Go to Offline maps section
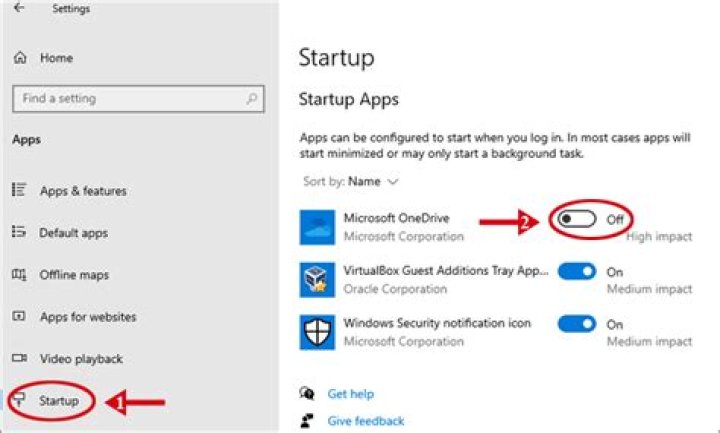Screen dimensions: 720x433 pos(74,275)
